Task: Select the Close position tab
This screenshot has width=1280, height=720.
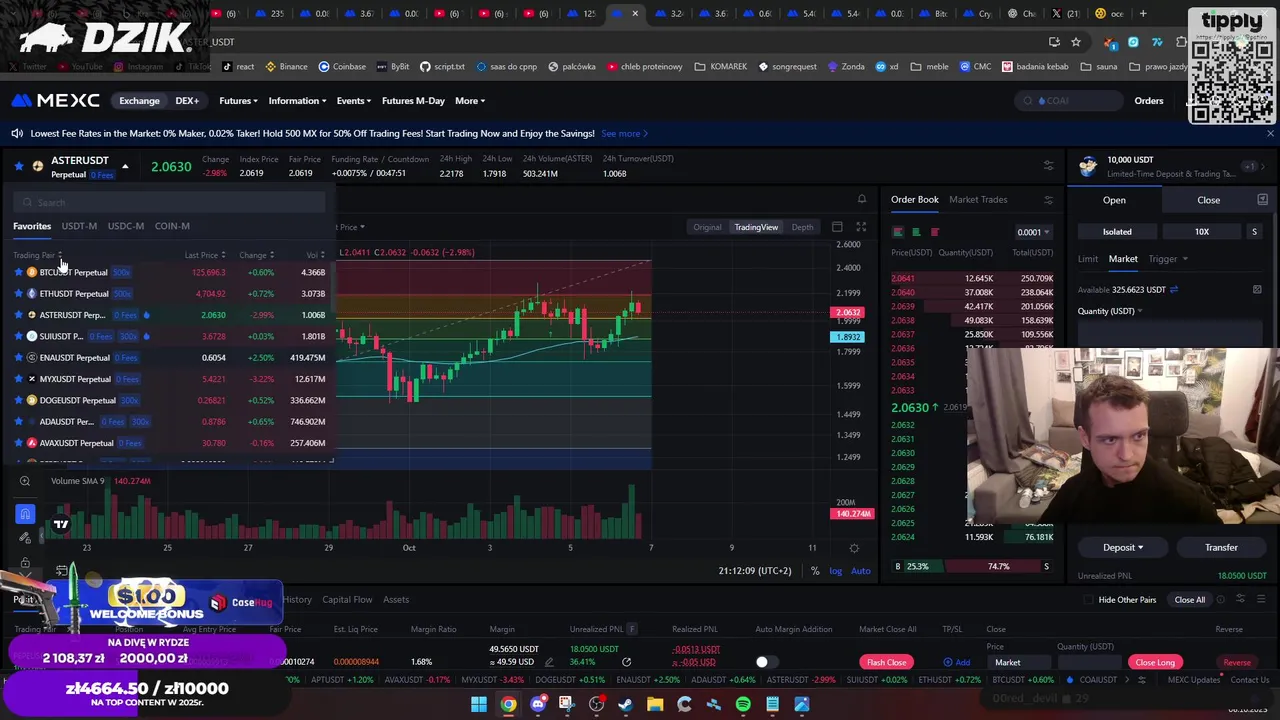Action: coord(1208,200)
